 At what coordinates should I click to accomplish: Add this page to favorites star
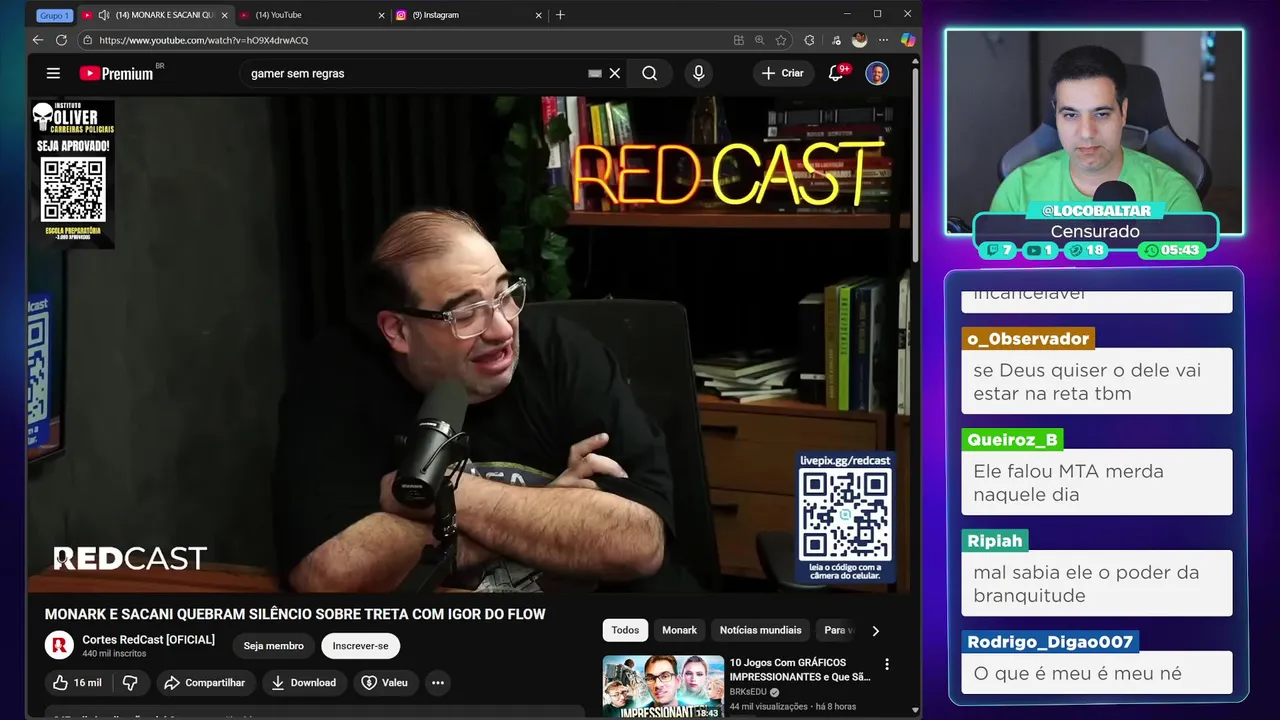pos(781,40)
